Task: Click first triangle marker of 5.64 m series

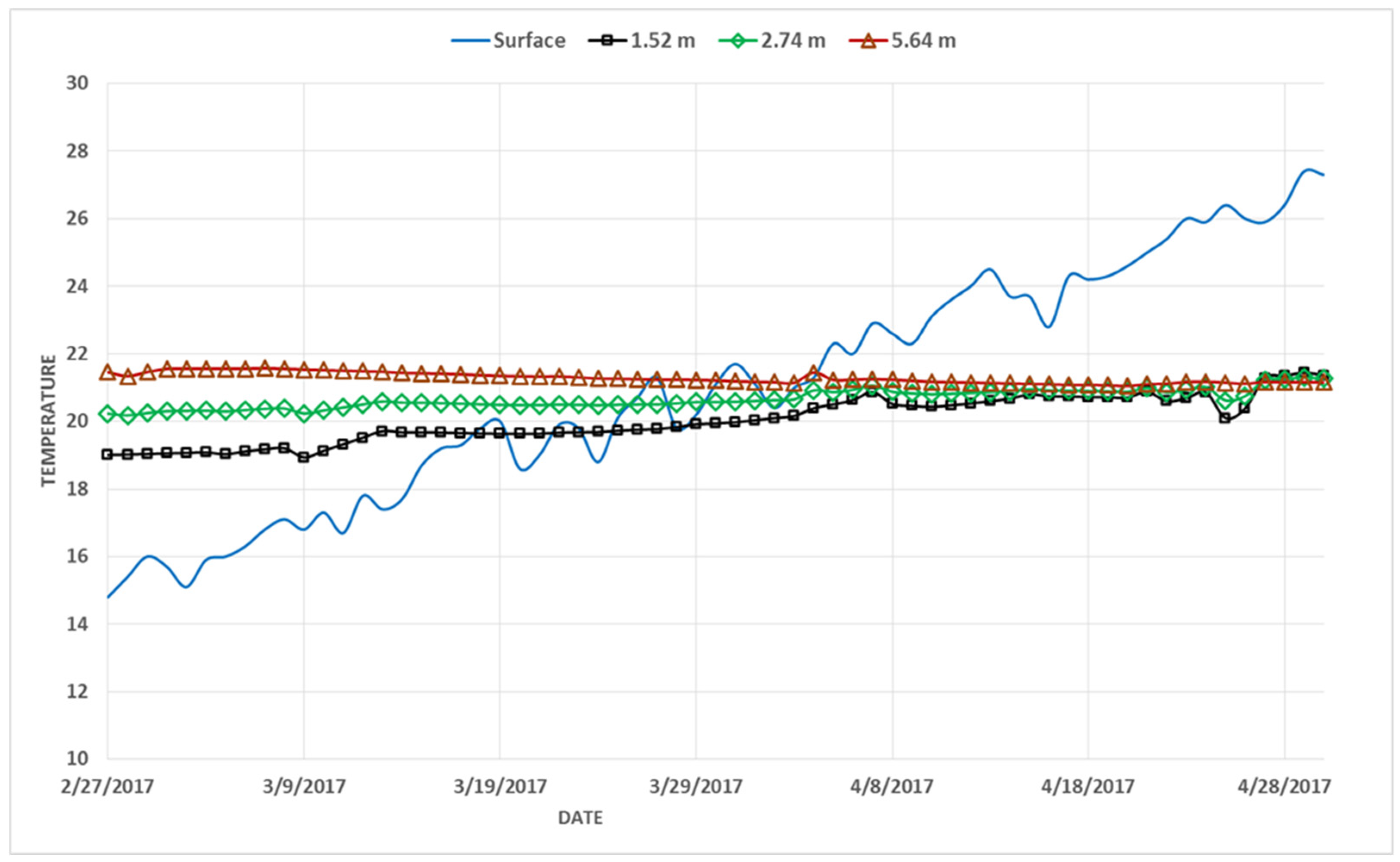Action: tap(108, 372)
